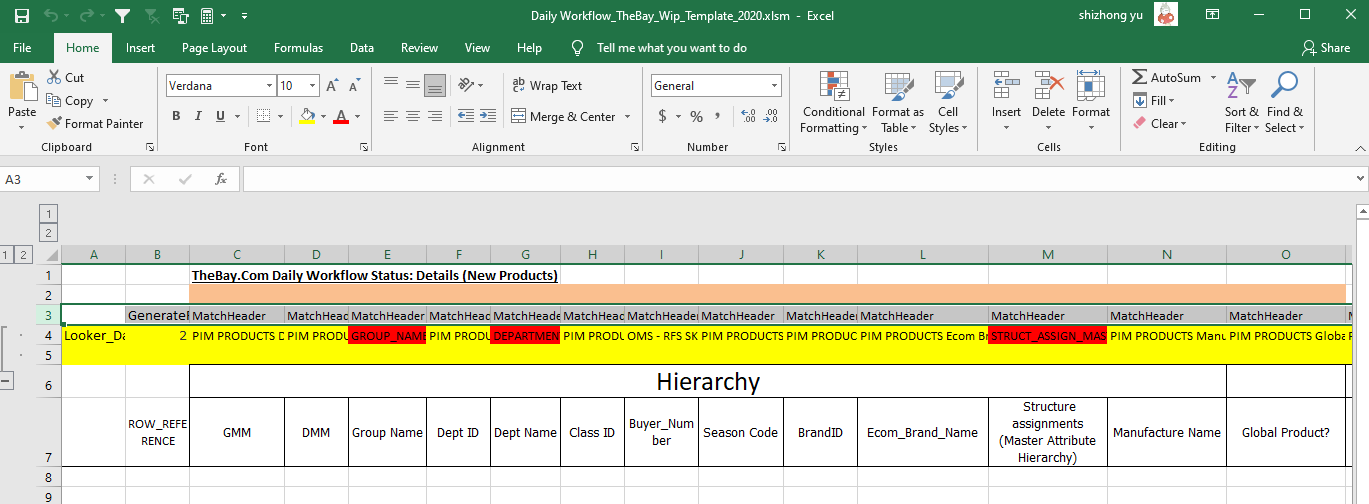The height and width of the screenshot is (504, 1369).
Task: Open the File tab
Action: click(22, 48)
